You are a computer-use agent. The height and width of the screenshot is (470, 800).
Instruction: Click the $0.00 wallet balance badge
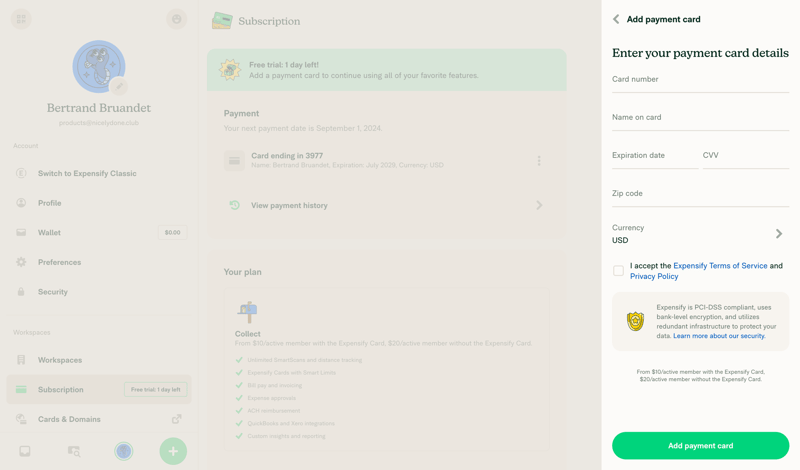(x=172, y=232)
